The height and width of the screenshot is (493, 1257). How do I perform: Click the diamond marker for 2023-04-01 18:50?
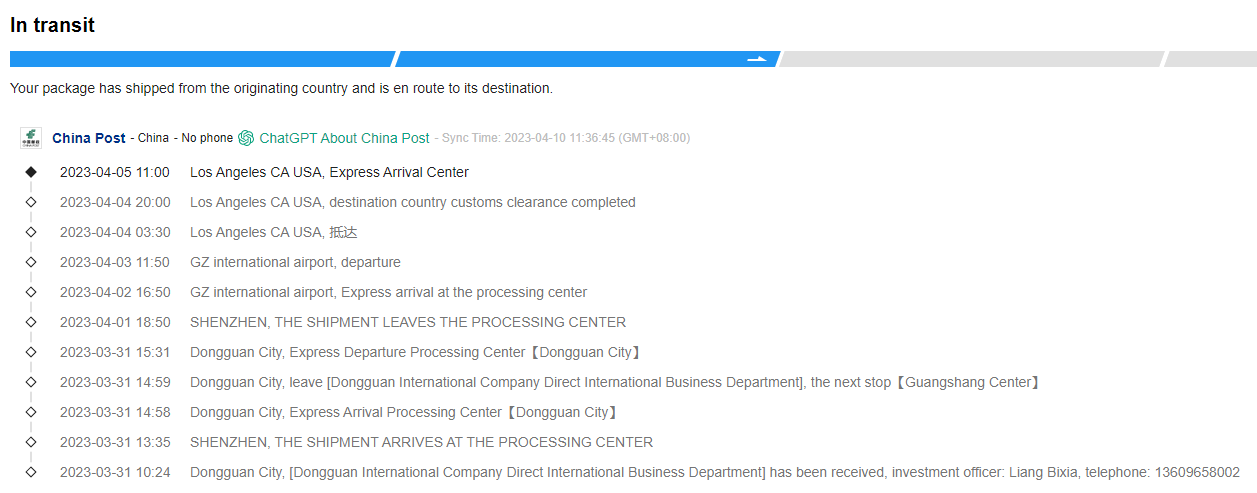[x=31, y=322]
